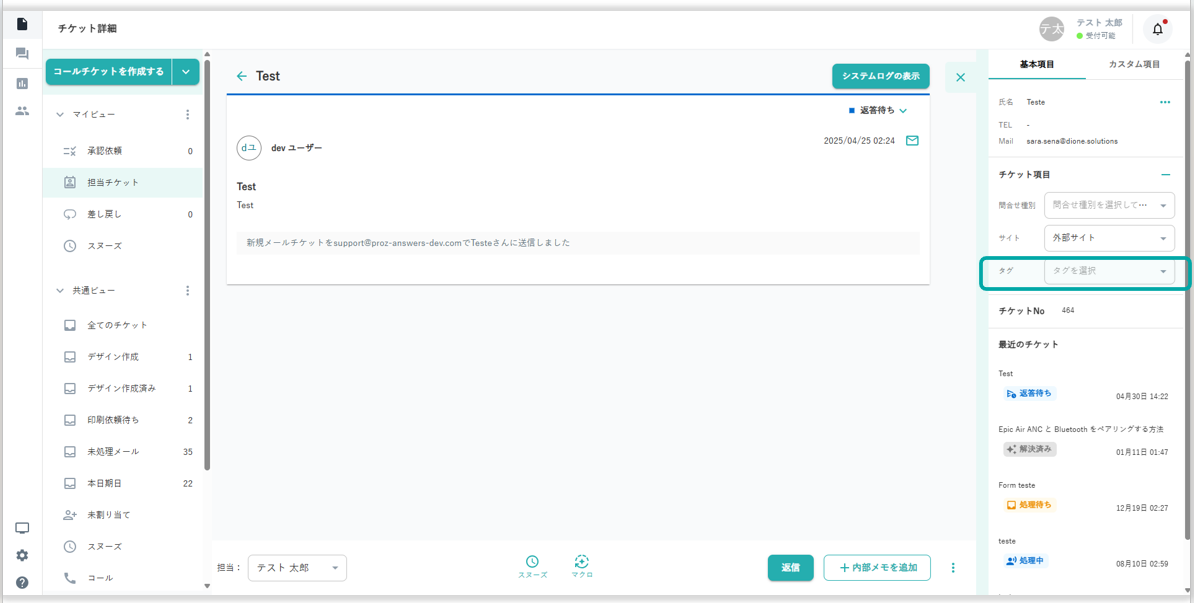Open the 返答待ち status dropdown
1194x603 pixels.
pyautogui.click(x=880, y=111)
